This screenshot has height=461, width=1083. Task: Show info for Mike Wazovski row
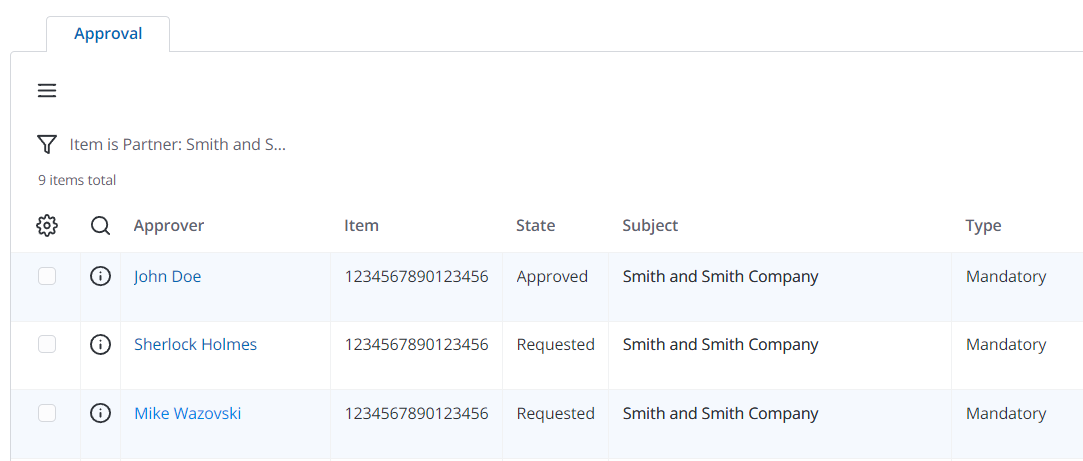point(100,413)
